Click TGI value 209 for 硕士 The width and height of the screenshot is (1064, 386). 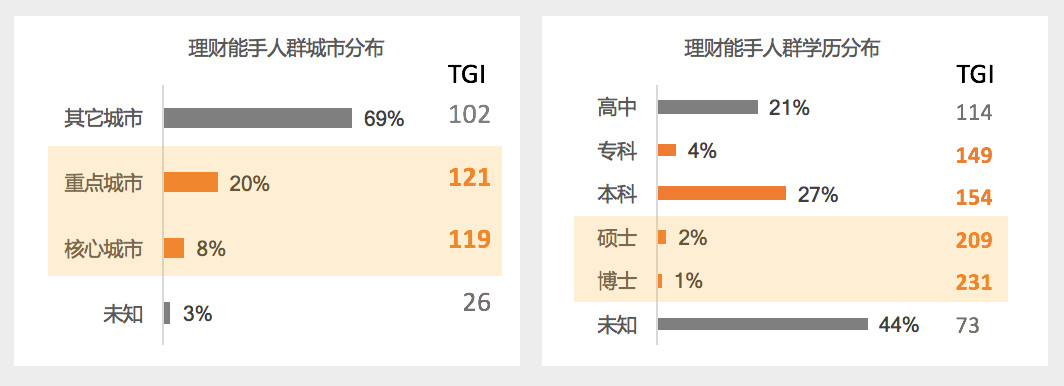[974, 240]
